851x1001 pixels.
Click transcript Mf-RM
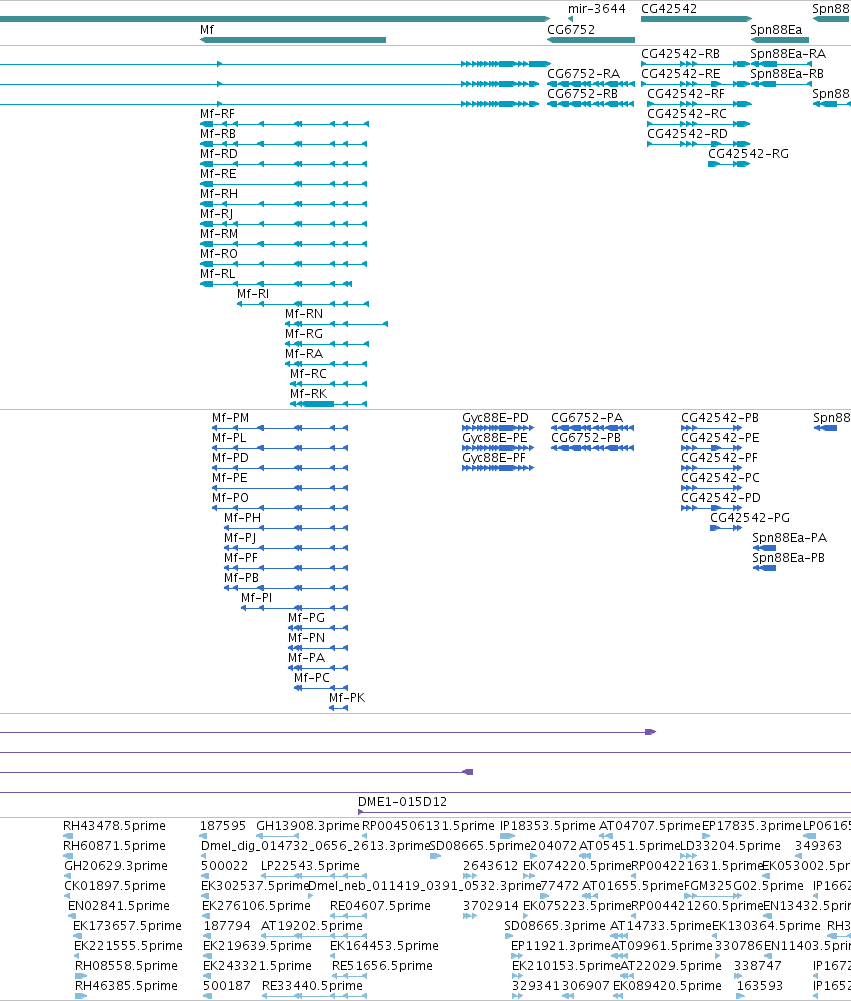(x=284, y=244)
